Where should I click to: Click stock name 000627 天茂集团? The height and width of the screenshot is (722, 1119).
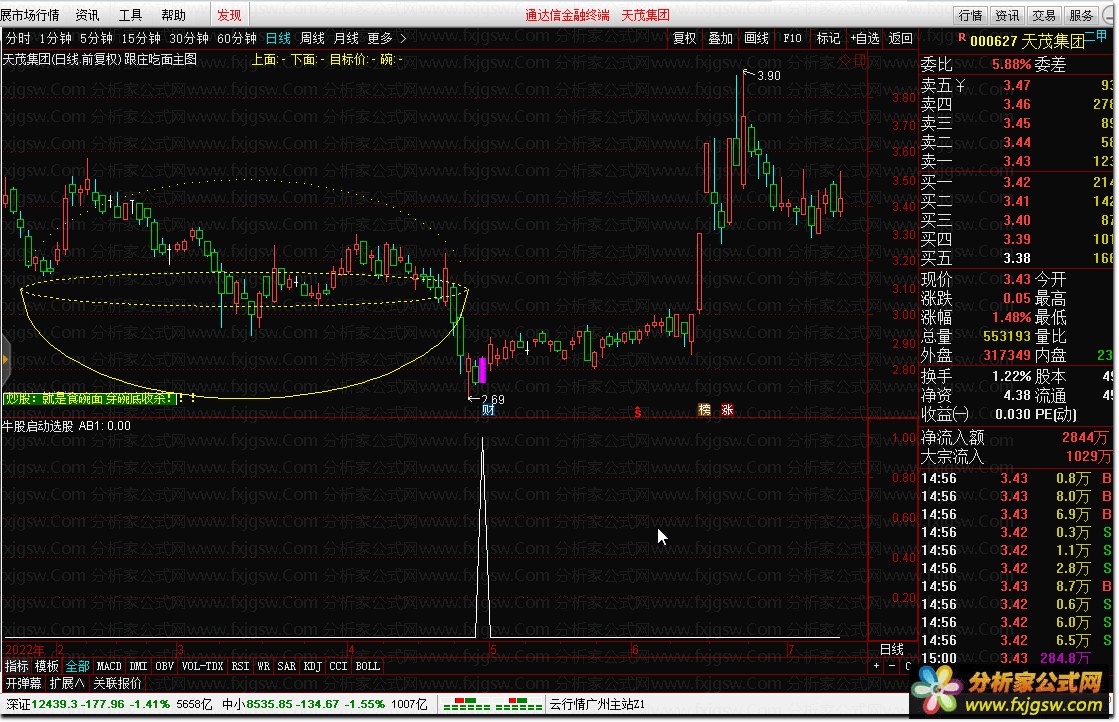pyautogui.click(x=1027, y=41)
